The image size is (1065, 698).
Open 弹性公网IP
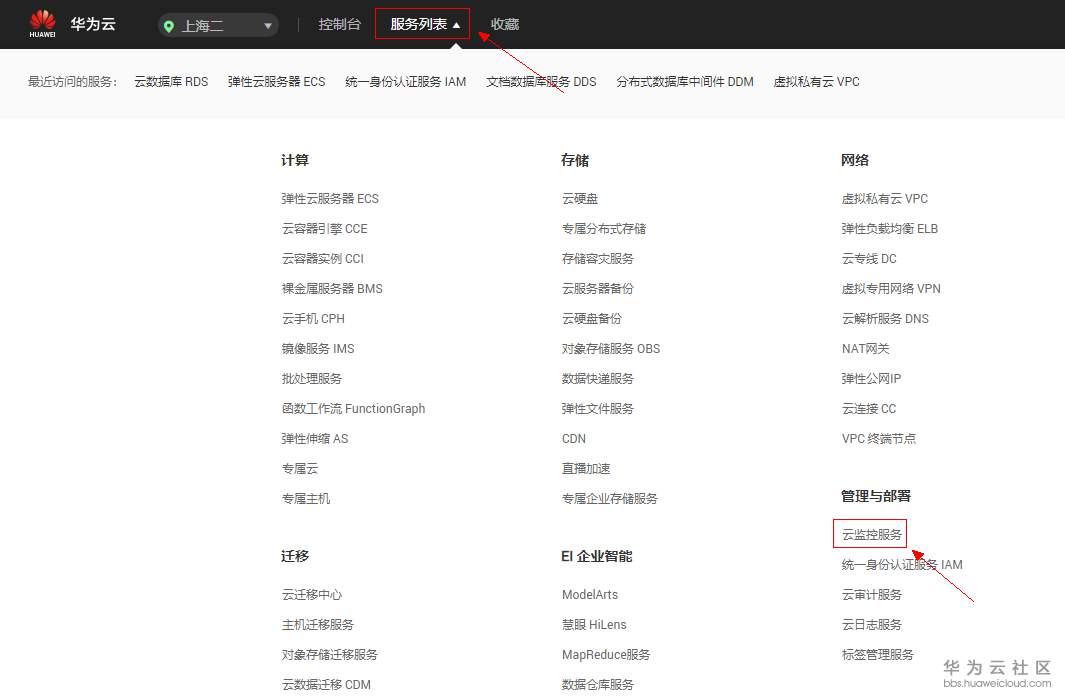pyautogui.click(x=871, y=378)
